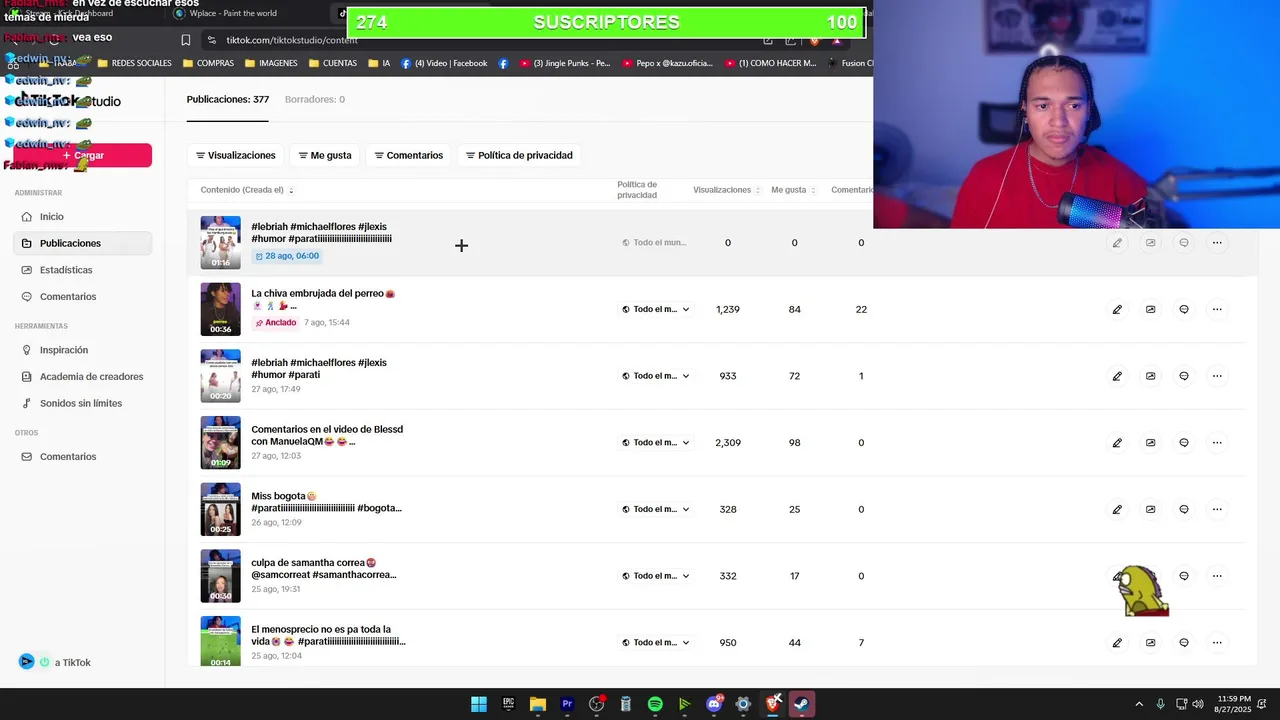The width and height of the screenshot is (1280, 720).
Task: Open more options for 'culpa de samantha correa'
Action: pos(1217,576)
